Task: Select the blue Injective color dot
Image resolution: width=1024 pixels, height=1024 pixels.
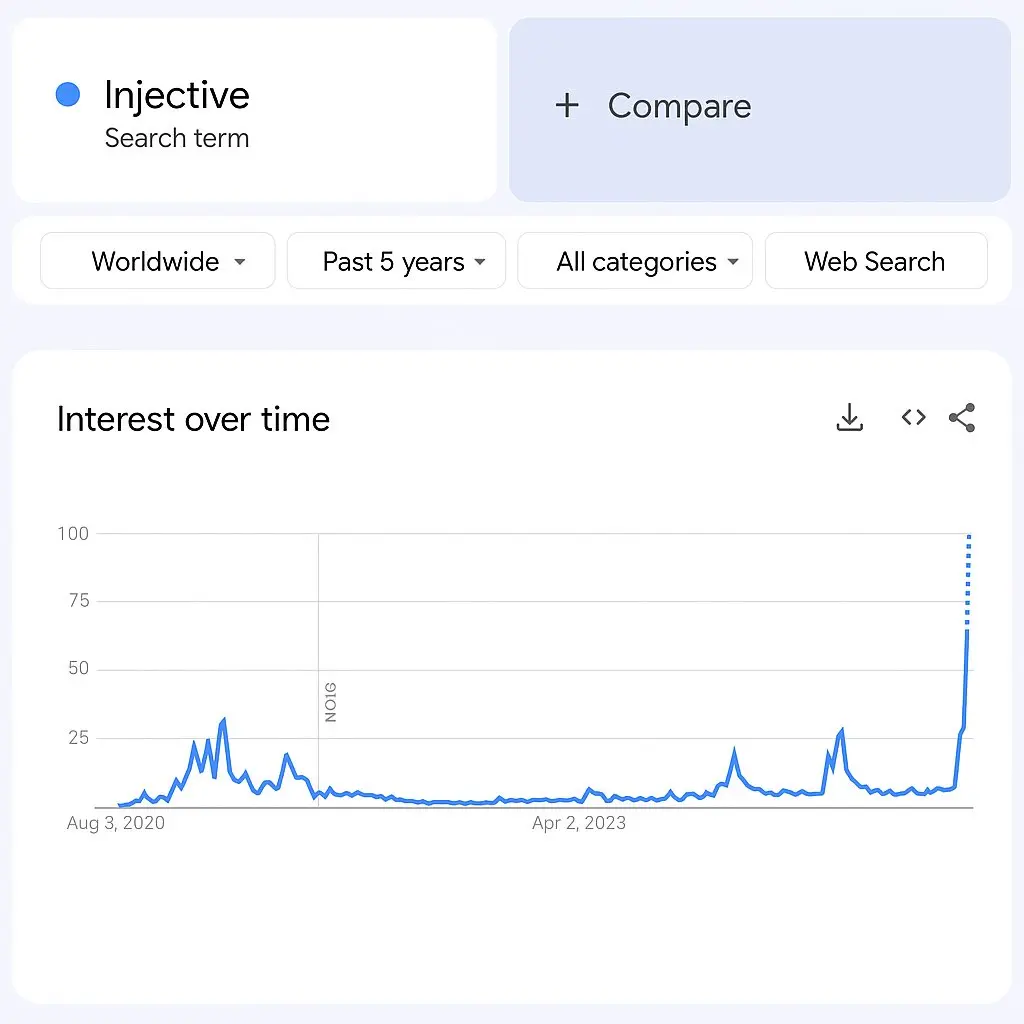Action: [68, 94]
